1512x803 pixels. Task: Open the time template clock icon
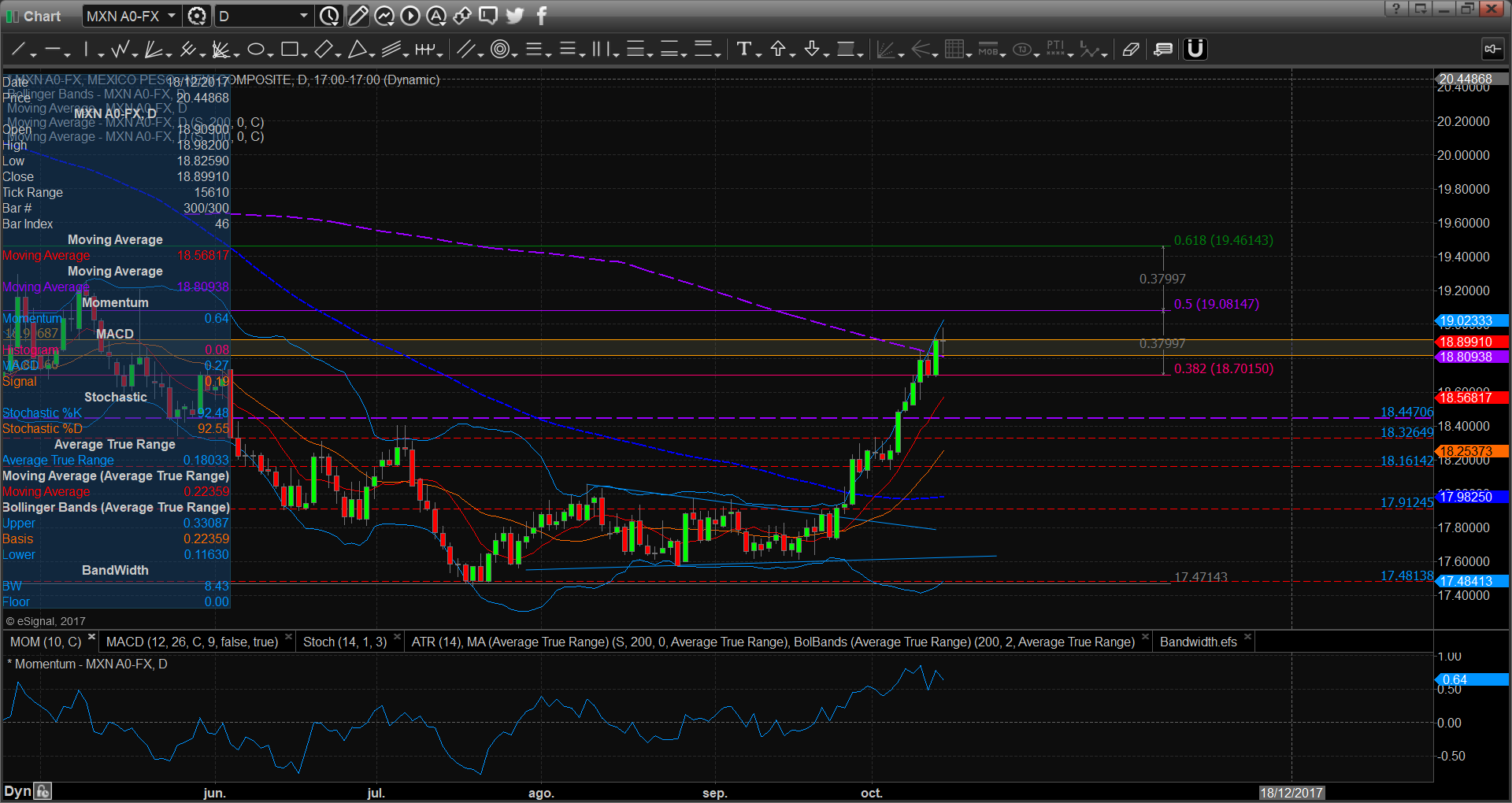click(x=329, y=16)
